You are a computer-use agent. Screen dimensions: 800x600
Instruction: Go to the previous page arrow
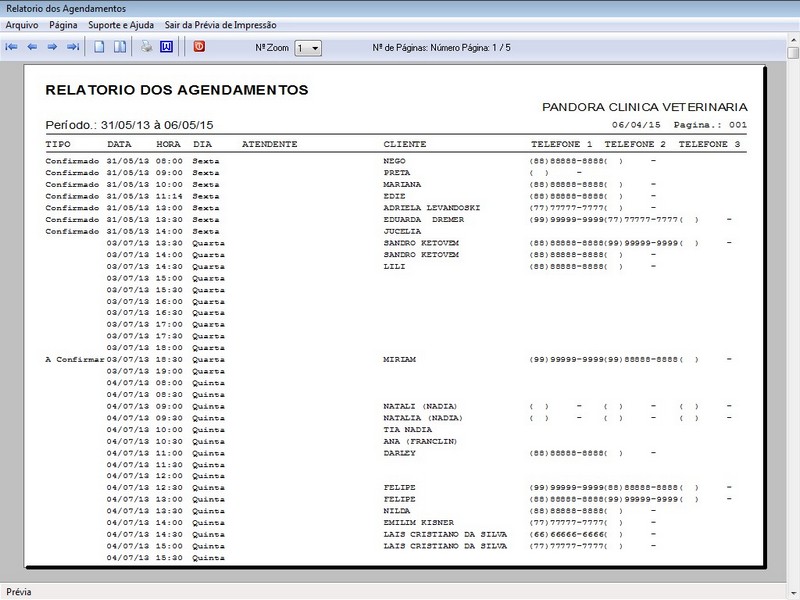coord(32,47)
